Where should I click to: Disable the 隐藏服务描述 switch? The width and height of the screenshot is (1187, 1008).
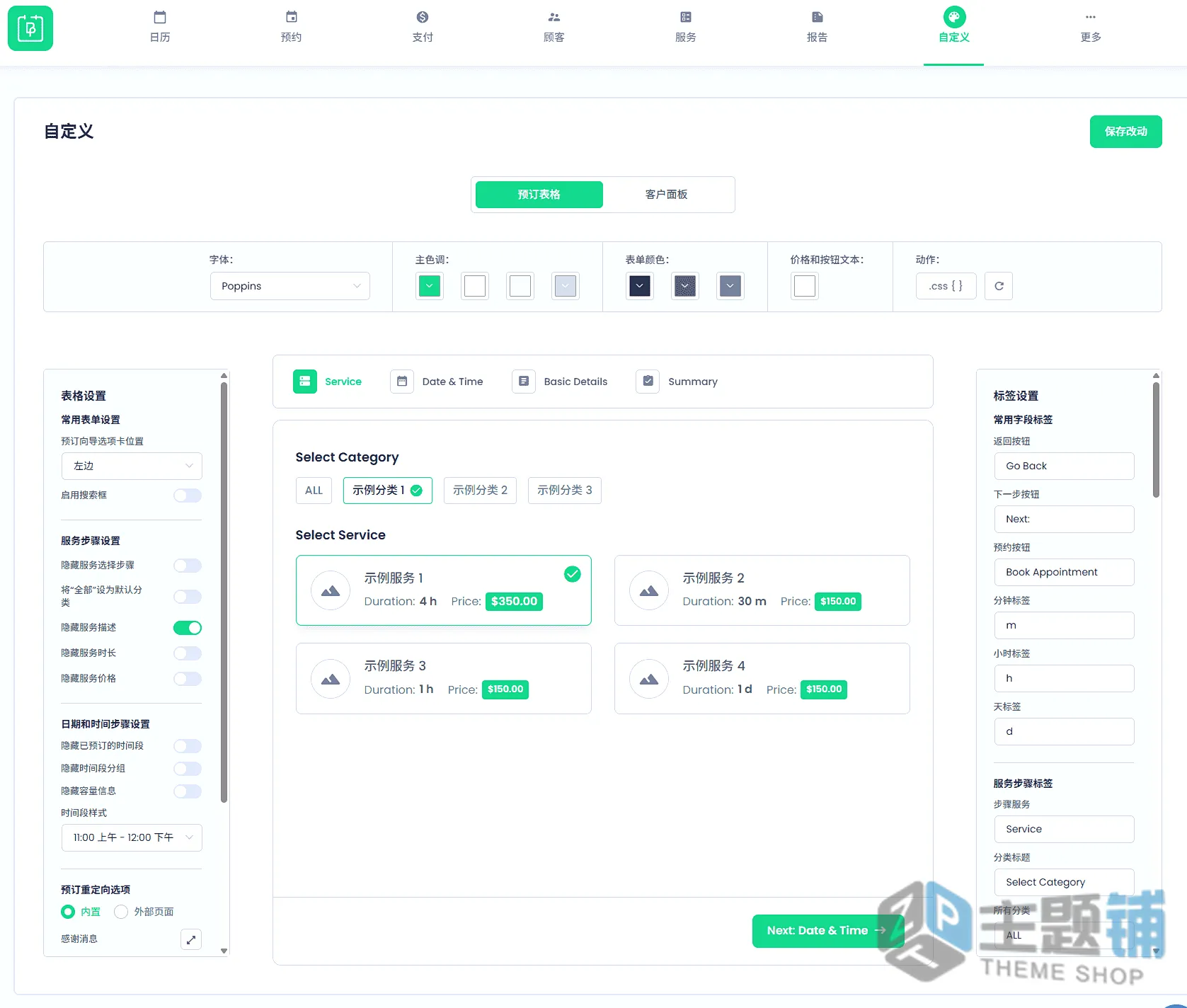click(188, 628)
